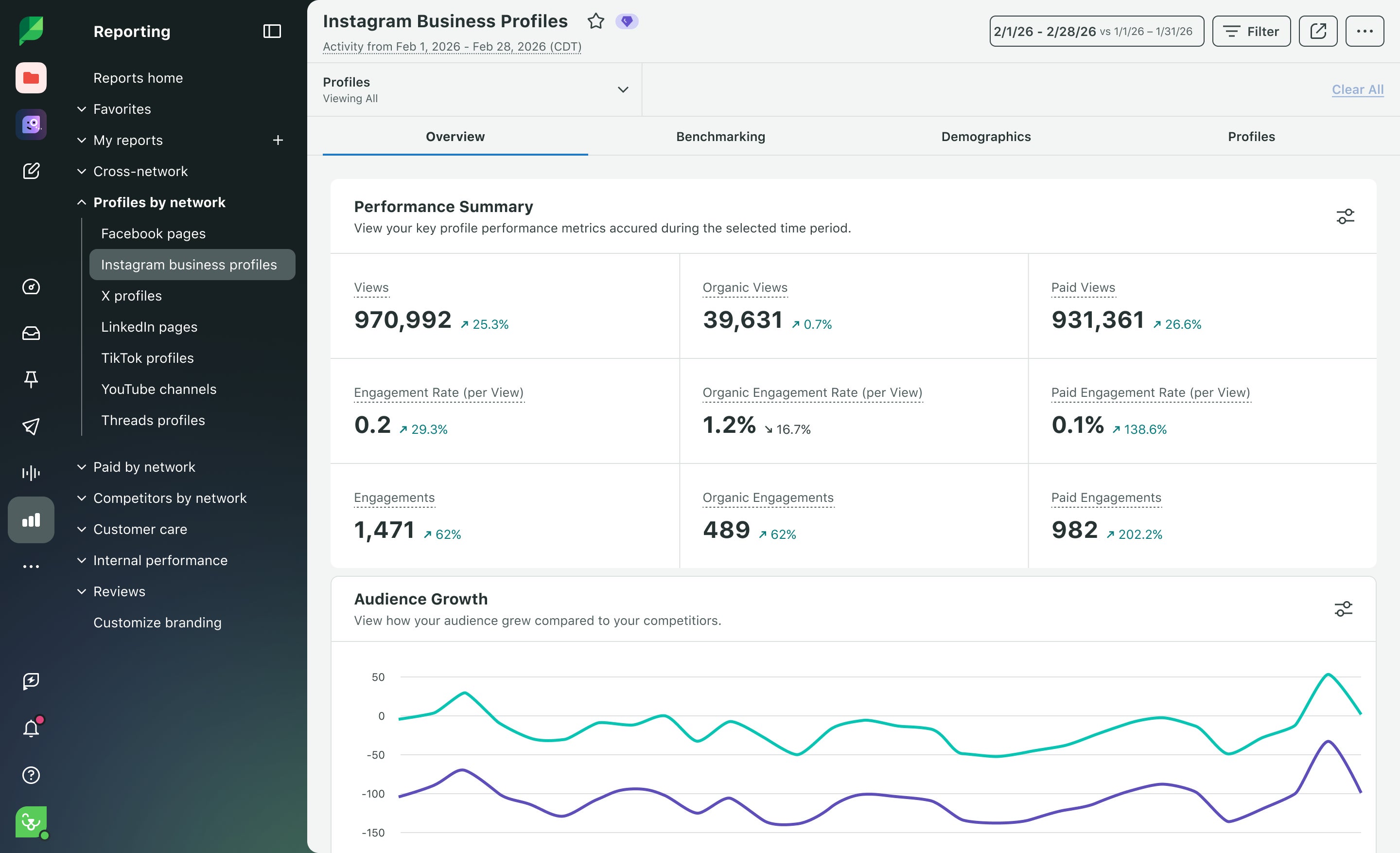Open the Listening waveform icon
This screenshot has width=1400, height=853.
point(31,473)
